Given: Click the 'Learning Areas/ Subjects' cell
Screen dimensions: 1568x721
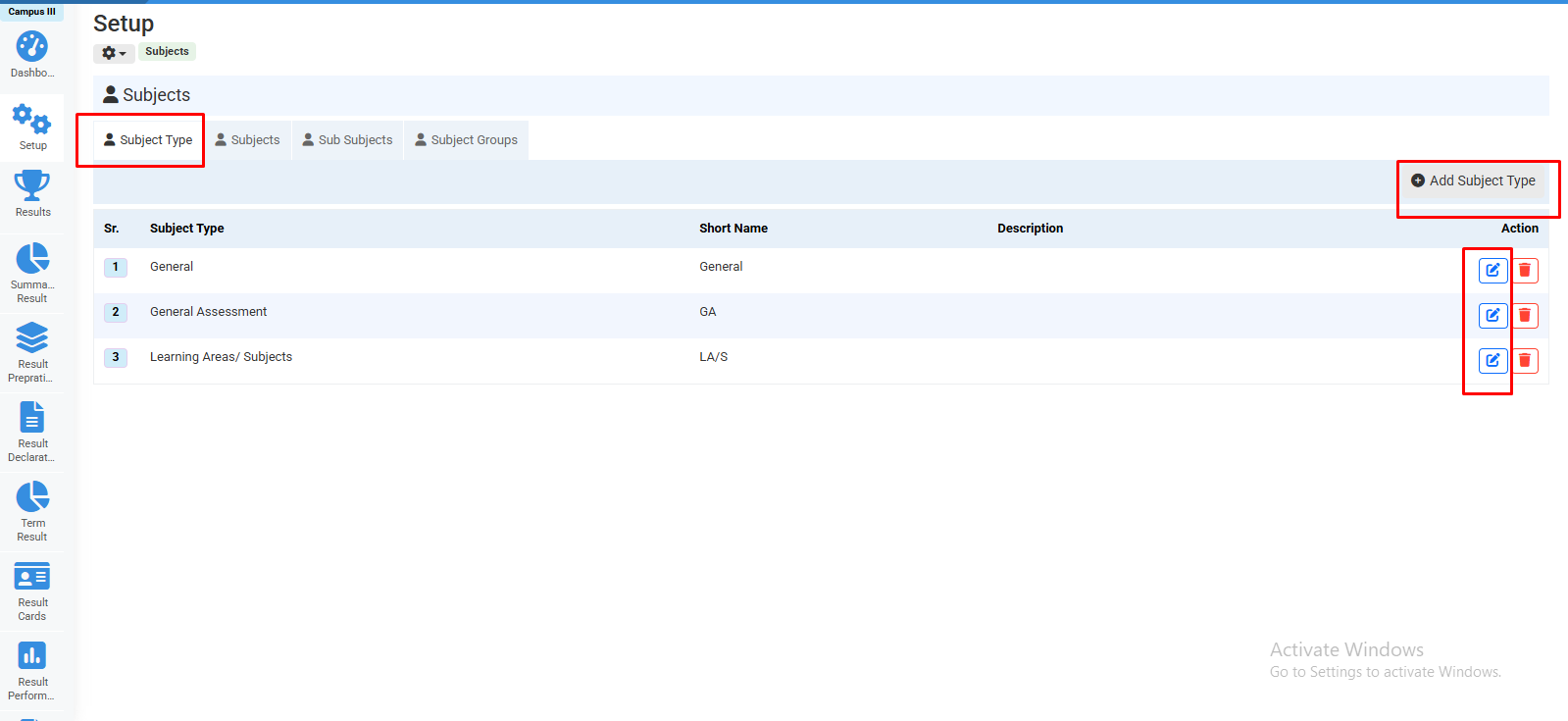Looking at the screenshot, I should coord(222,357).
